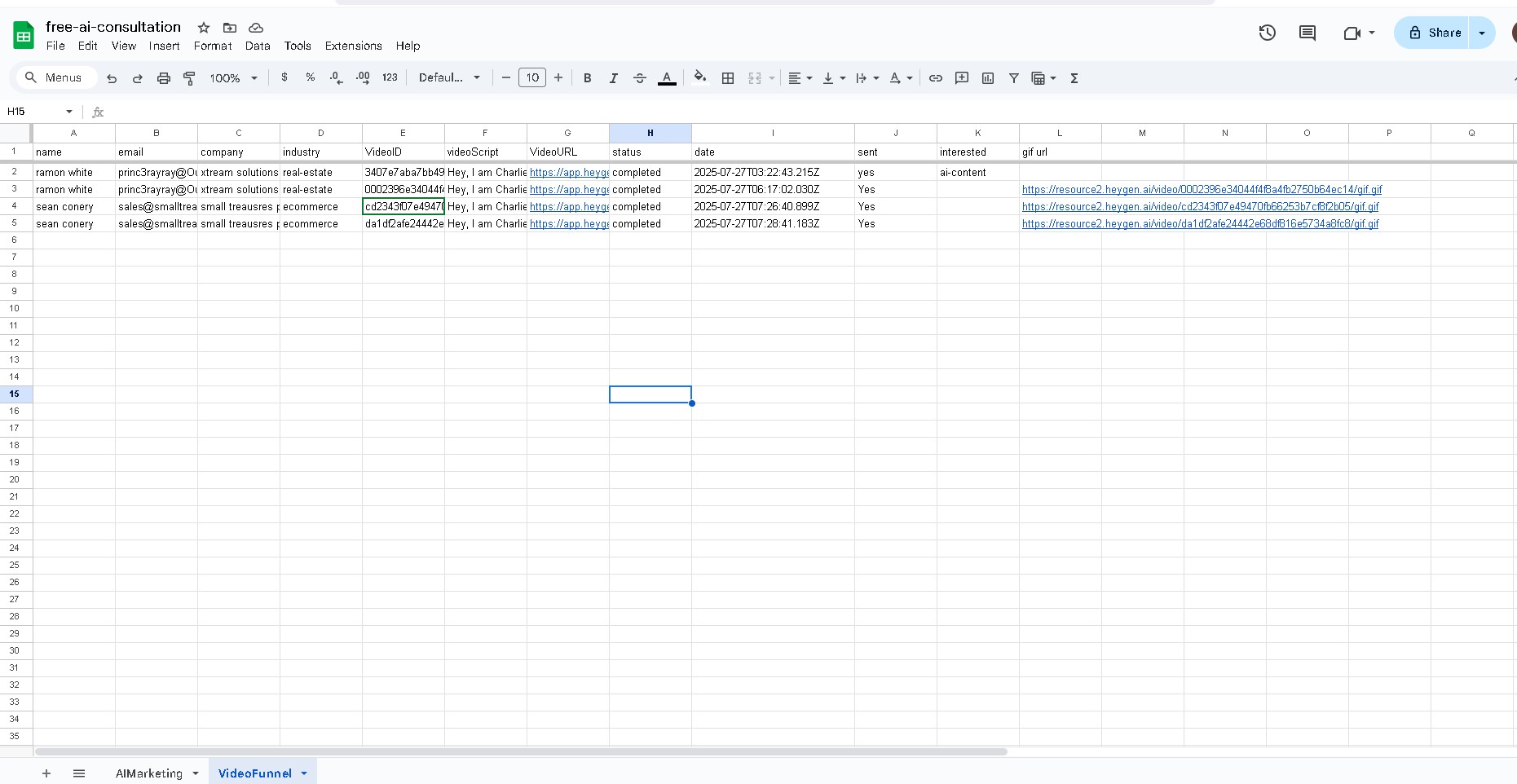Screen dimensions: 1517x784
Task: Toggle bold formatting
Action: [587, 78]
